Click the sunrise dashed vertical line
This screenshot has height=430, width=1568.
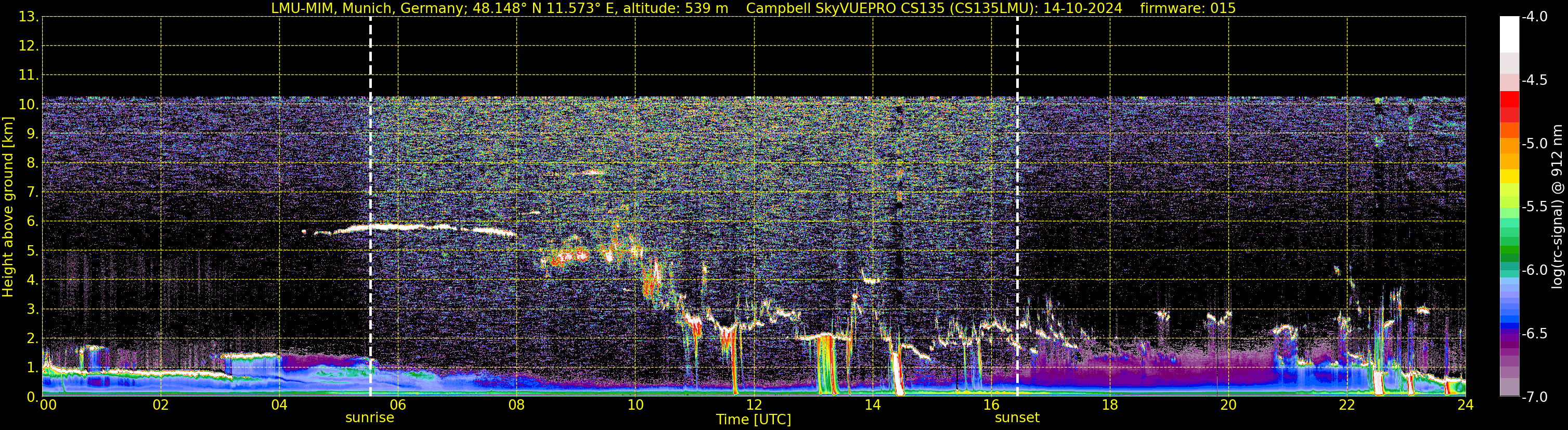[x=370, y=207]
